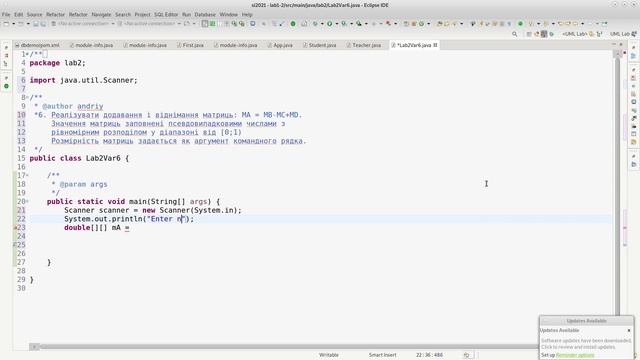640x360 pixels.
Task: Open the Run menu
Action: (x=187, y=14)
